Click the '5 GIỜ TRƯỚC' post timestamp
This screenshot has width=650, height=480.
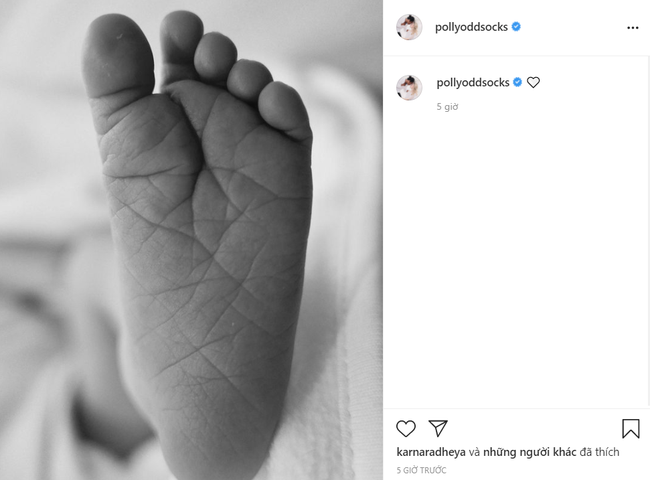(421, 470)
